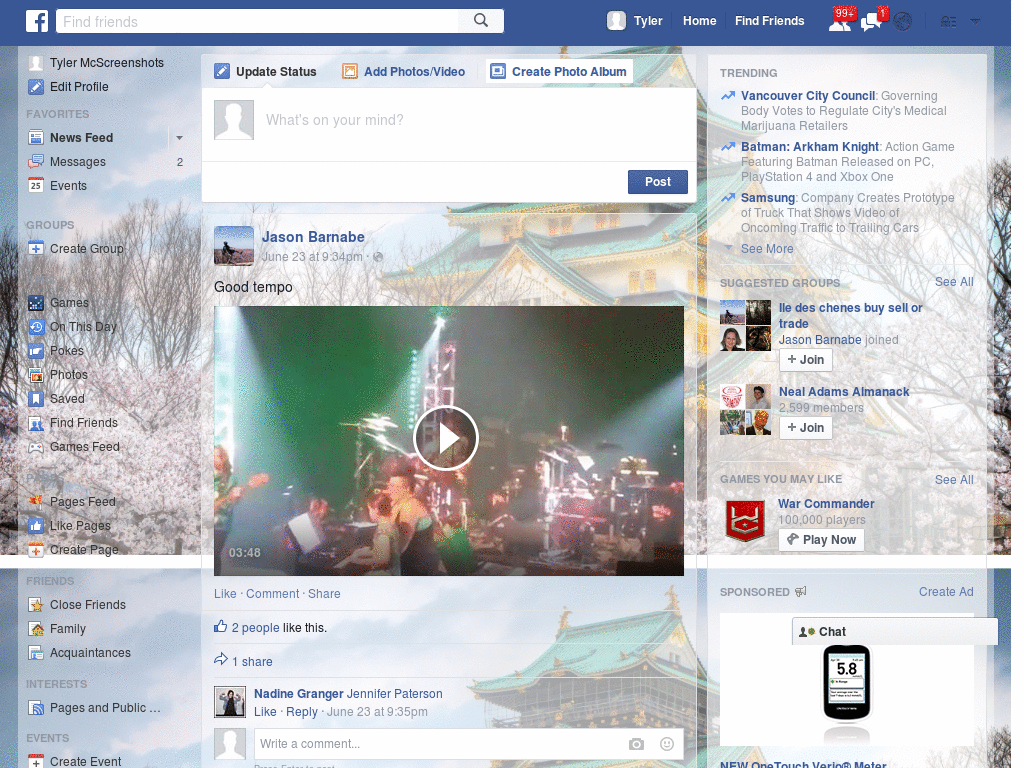Click the Facebook logo to go home
The width and height of the screenshot is (1024, 768).
pyautogui.click(x=36, y=20)
